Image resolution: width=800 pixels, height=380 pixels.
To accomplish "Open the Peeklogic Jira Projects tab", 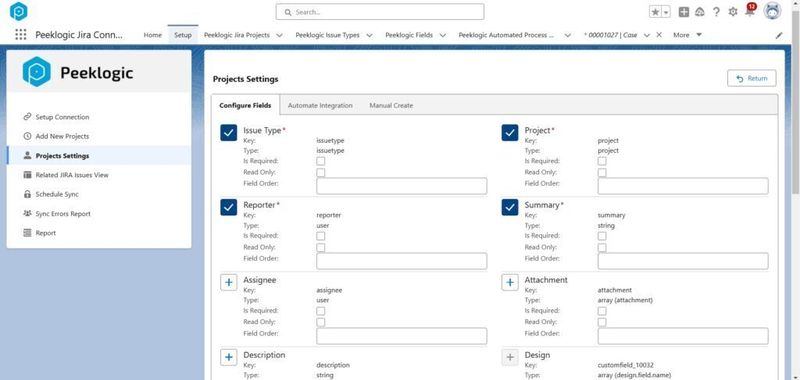I will pos(237,35).
